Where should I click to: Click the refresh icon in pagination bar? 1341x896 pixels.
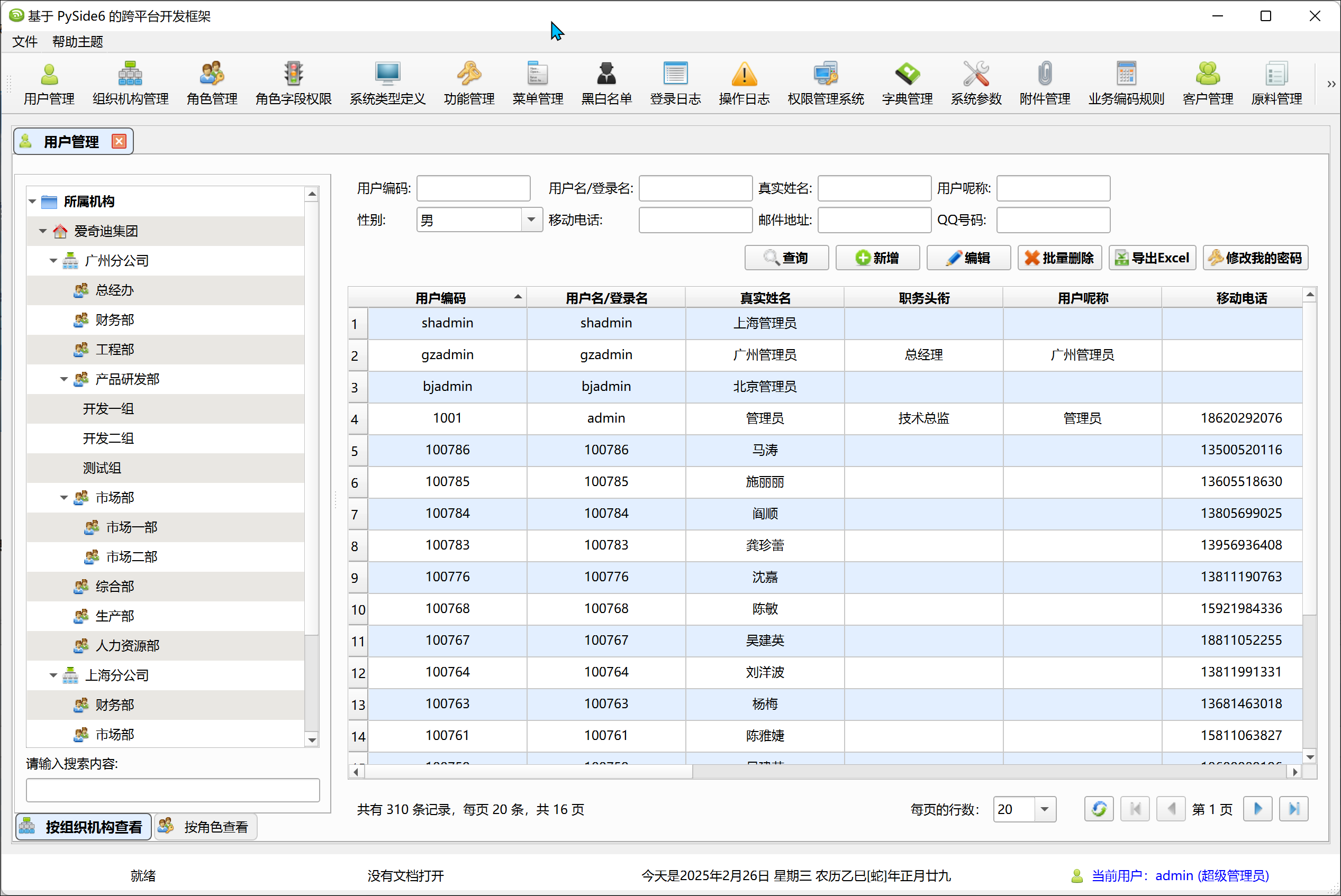pyautogui.click(x=1098, y=809)
